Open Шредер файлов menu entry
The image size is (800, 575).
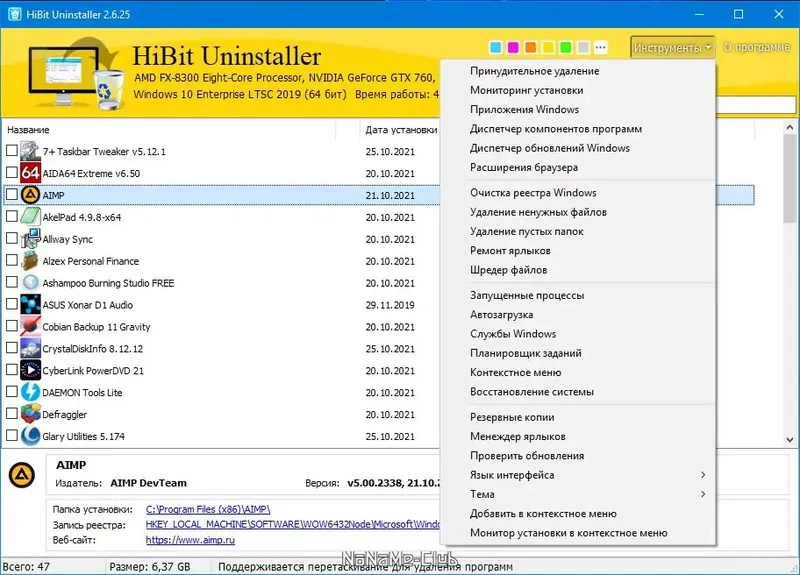point(578,270)
